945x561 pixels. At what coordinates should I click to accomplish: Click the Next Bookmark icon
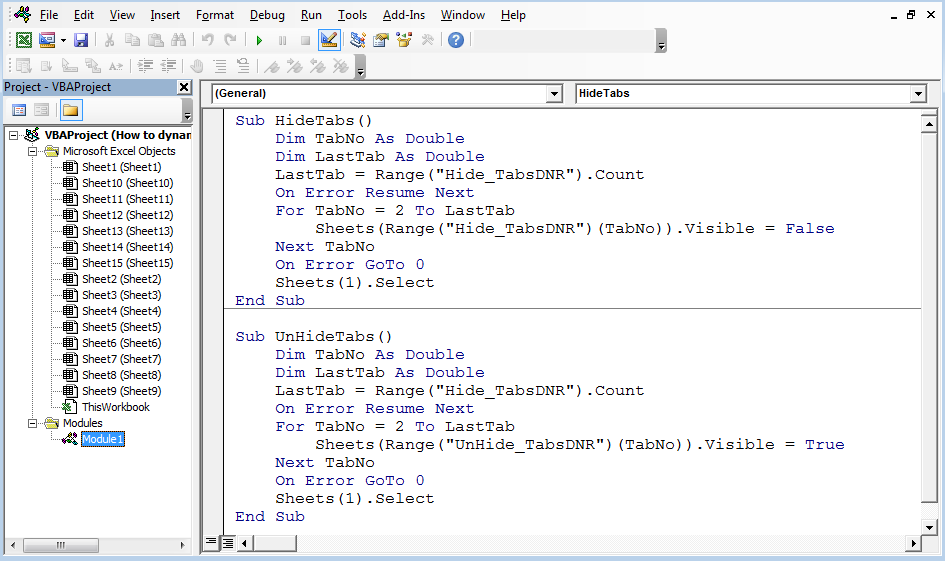pos(295,66)
